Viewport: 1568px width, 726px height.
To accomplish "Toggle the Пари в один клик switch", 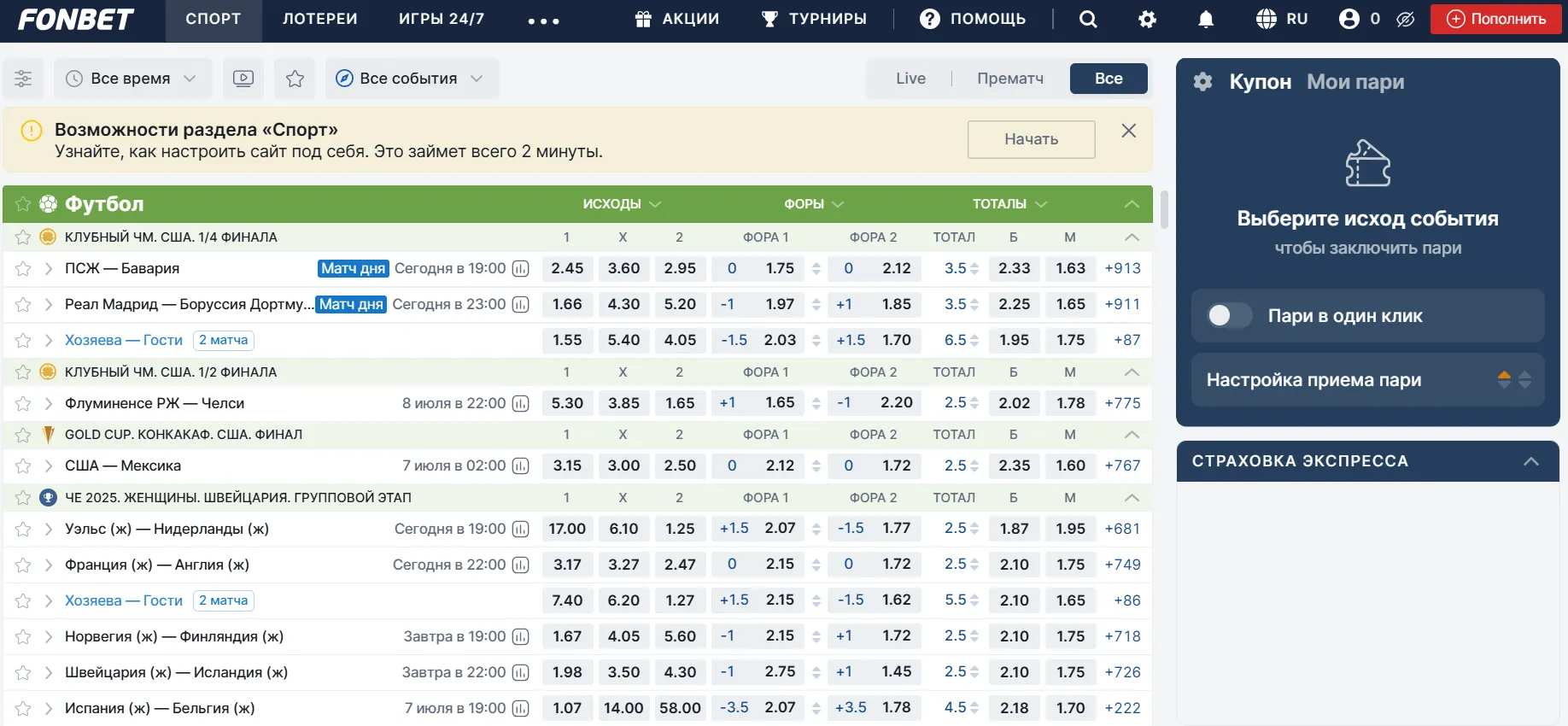I will click(x=1229, y=316).
